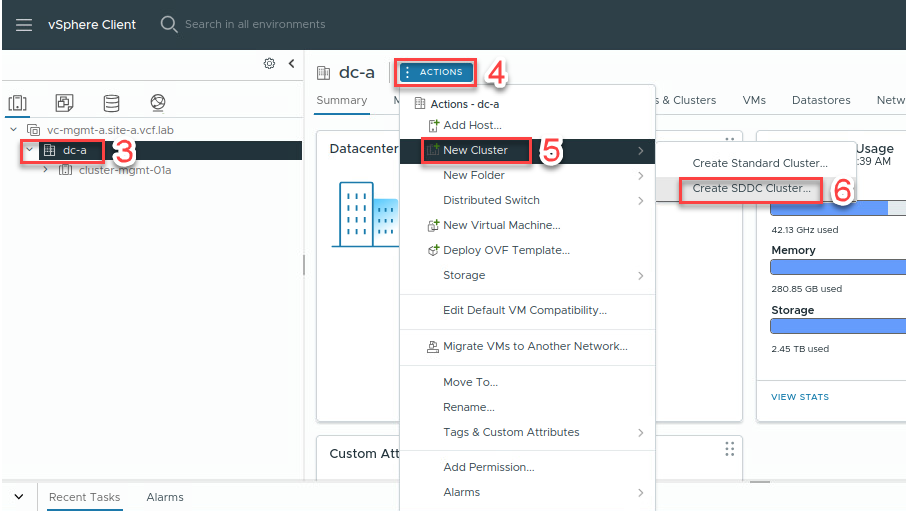Click the datacenter building illustration
The image size is (906, 511).
365,214
